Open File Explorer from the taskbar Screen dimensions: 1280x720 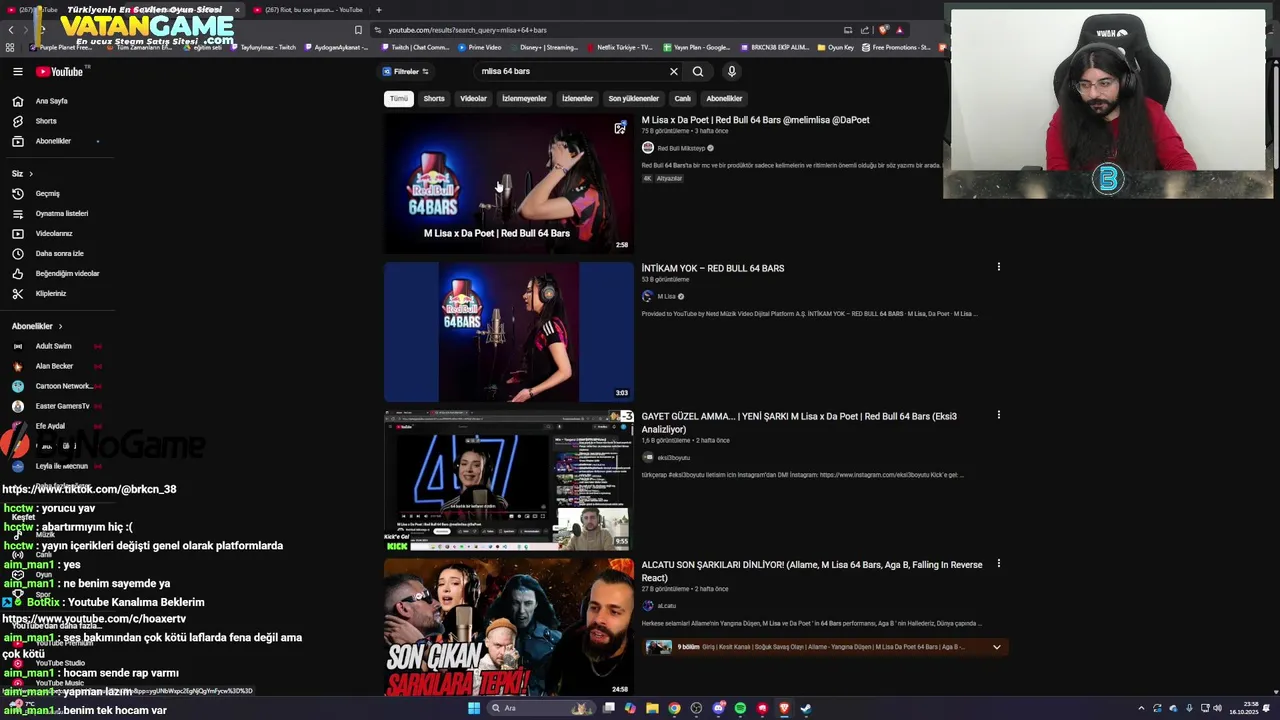click(652, 708)
